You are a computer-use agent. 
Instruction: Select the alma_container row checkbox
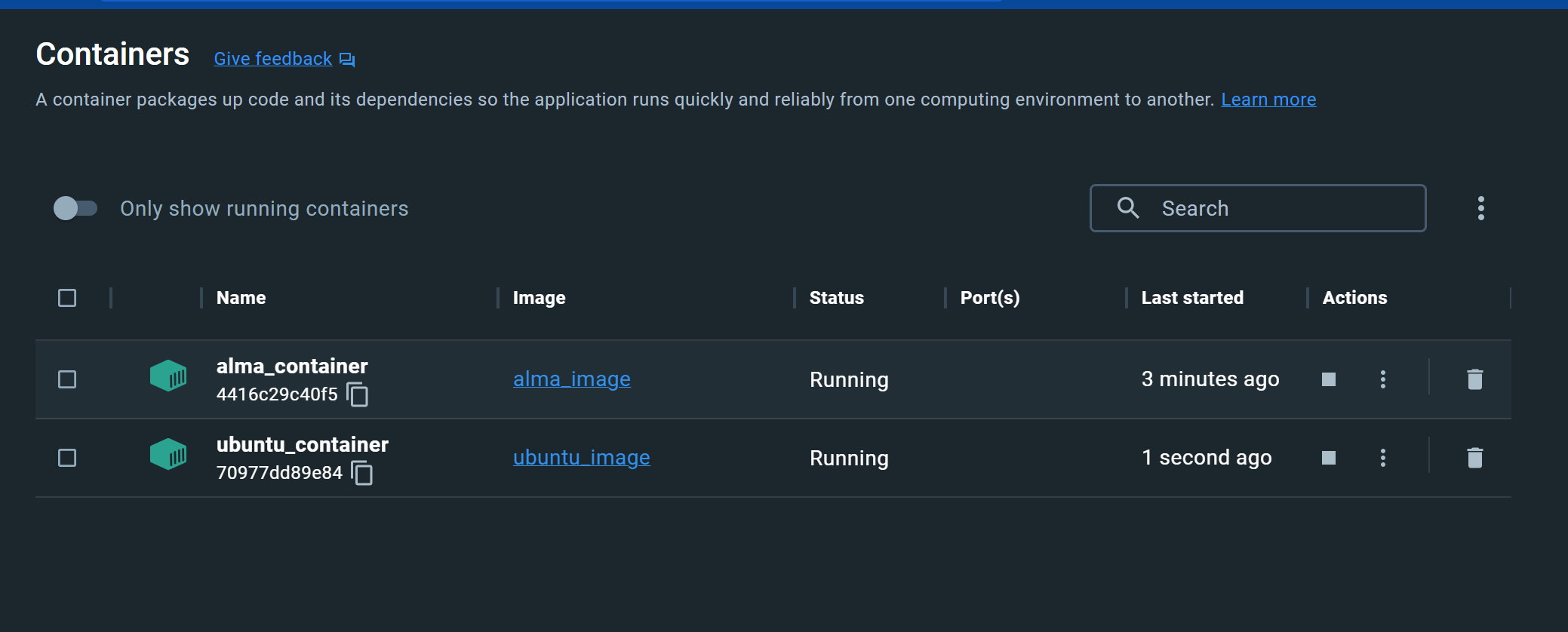point(67,379)
